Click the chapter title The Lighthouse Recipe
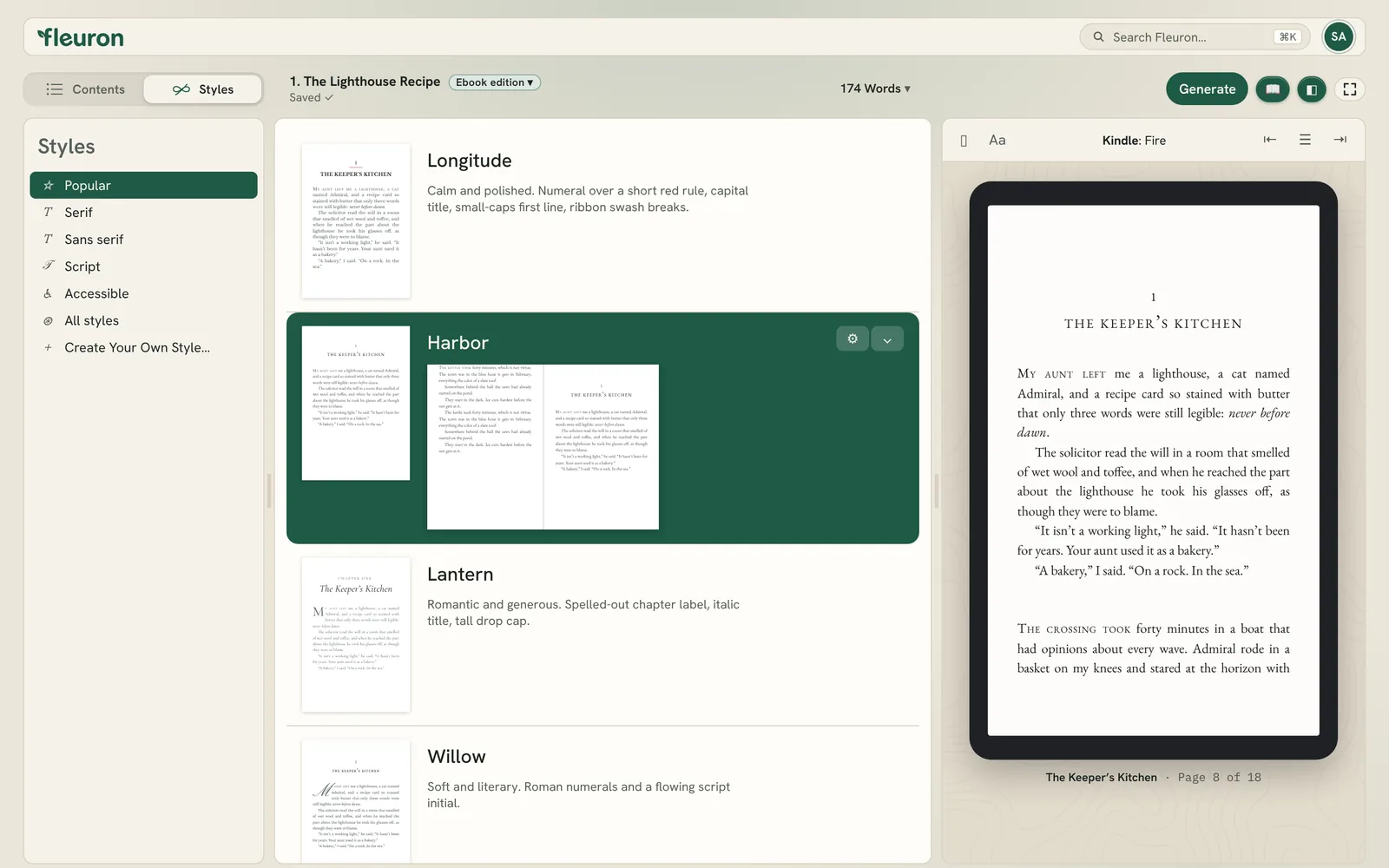Screen dimensions: 1389x868 click(x=365, y=82)
